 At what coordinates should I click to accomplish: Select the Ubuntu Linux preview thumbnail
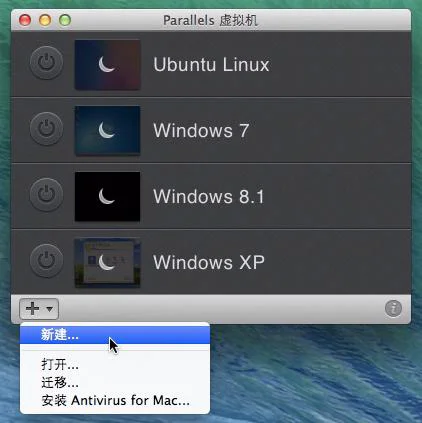tap(107, 65)
